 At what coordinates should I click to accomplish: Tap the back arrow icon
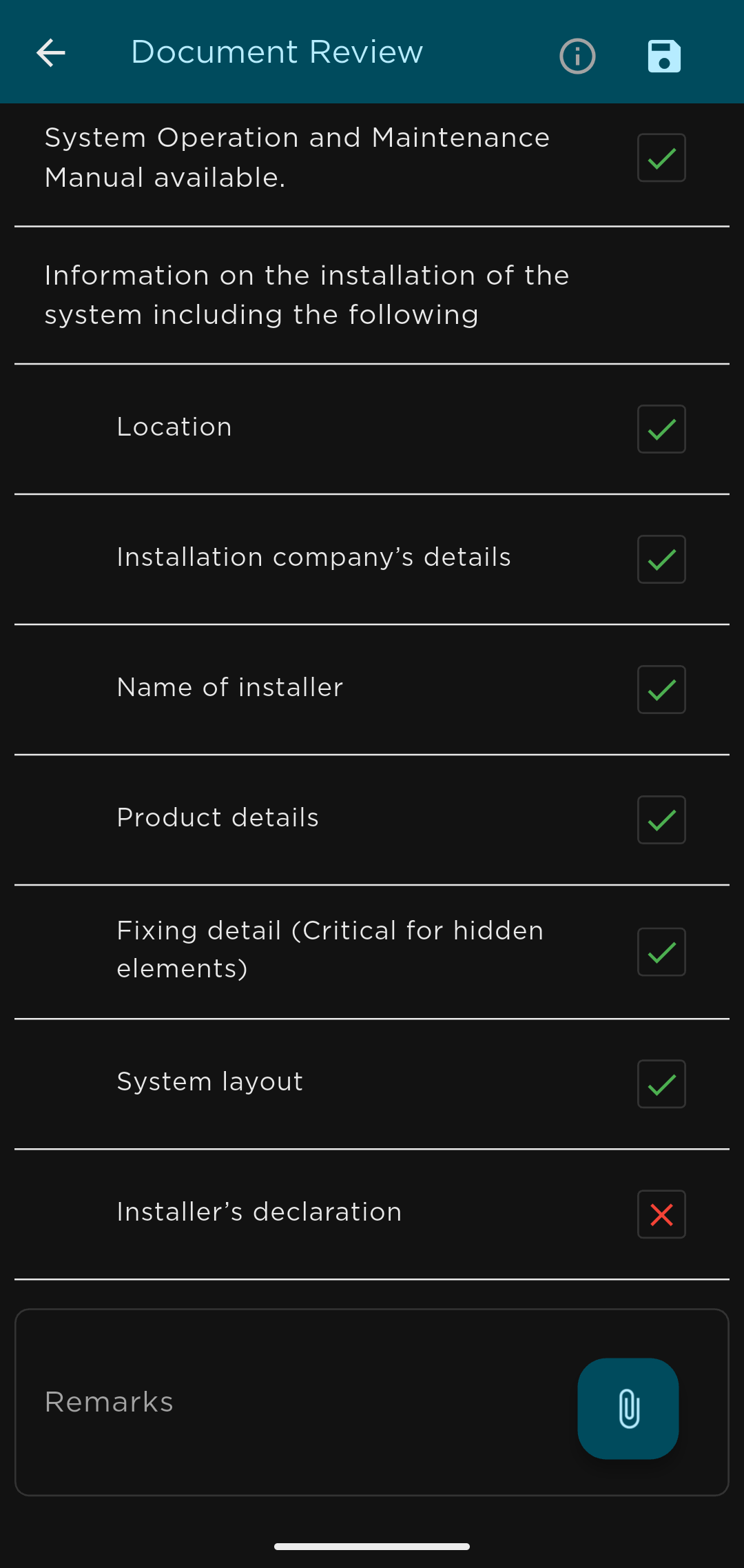[x=51, y=53]
